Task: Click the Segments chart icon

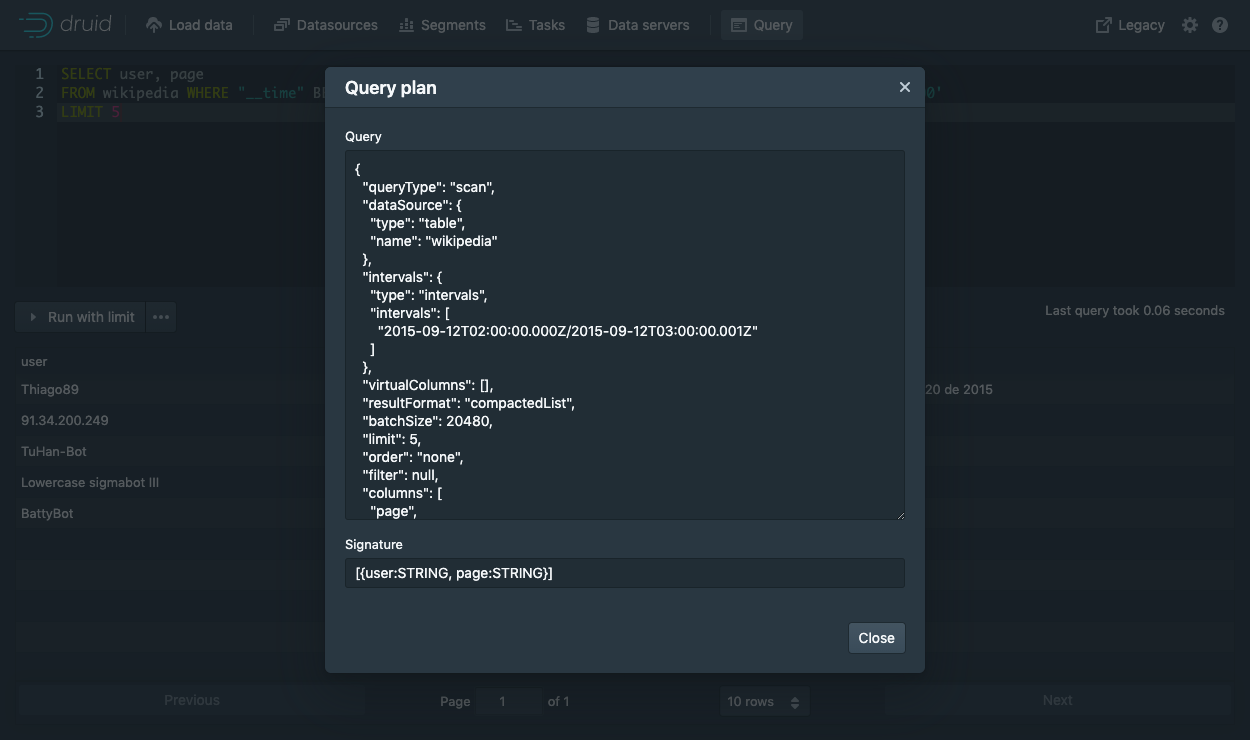Action: coord(406,25)
